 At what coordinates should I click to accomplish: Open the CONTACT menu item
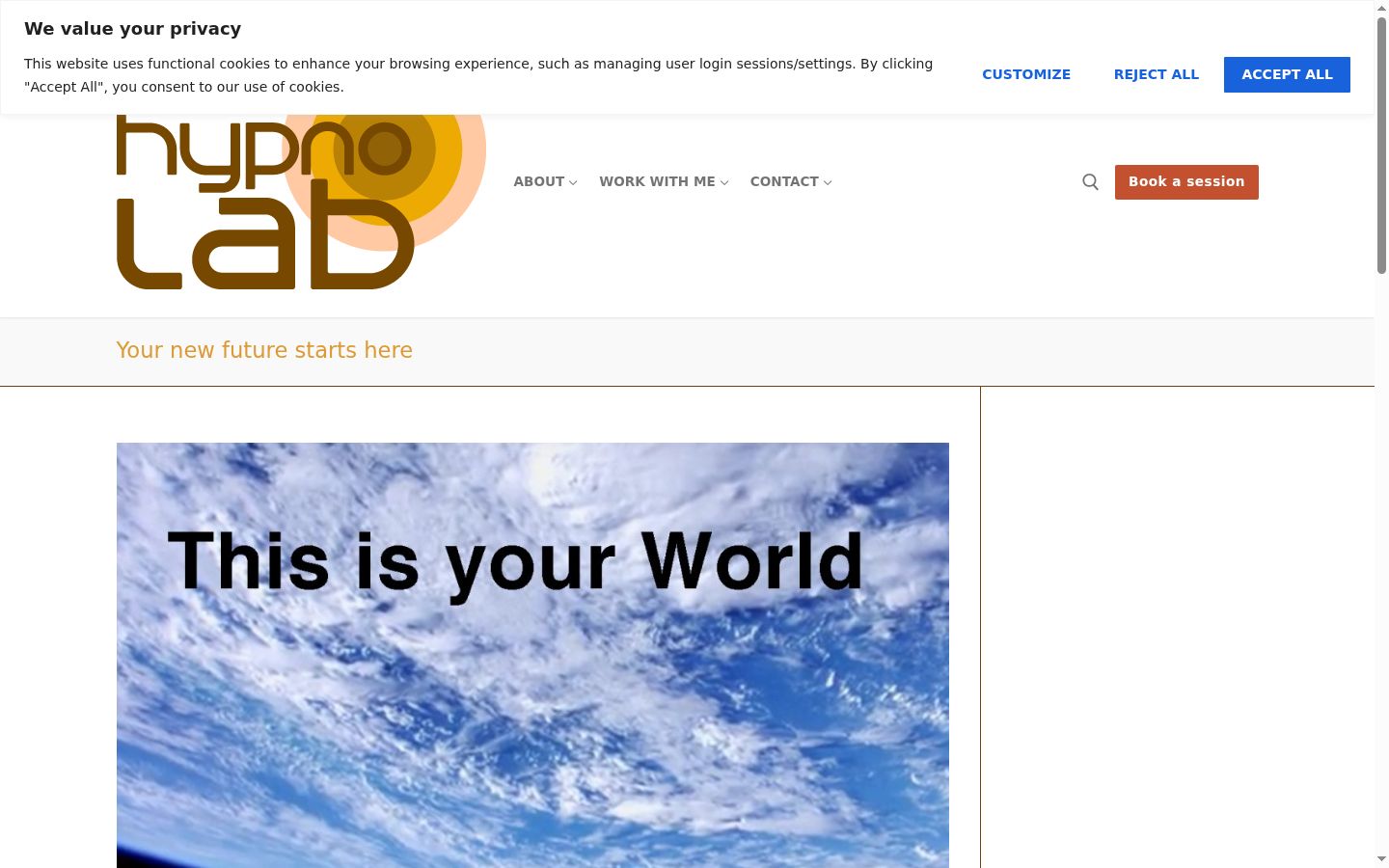click(784, 181)
